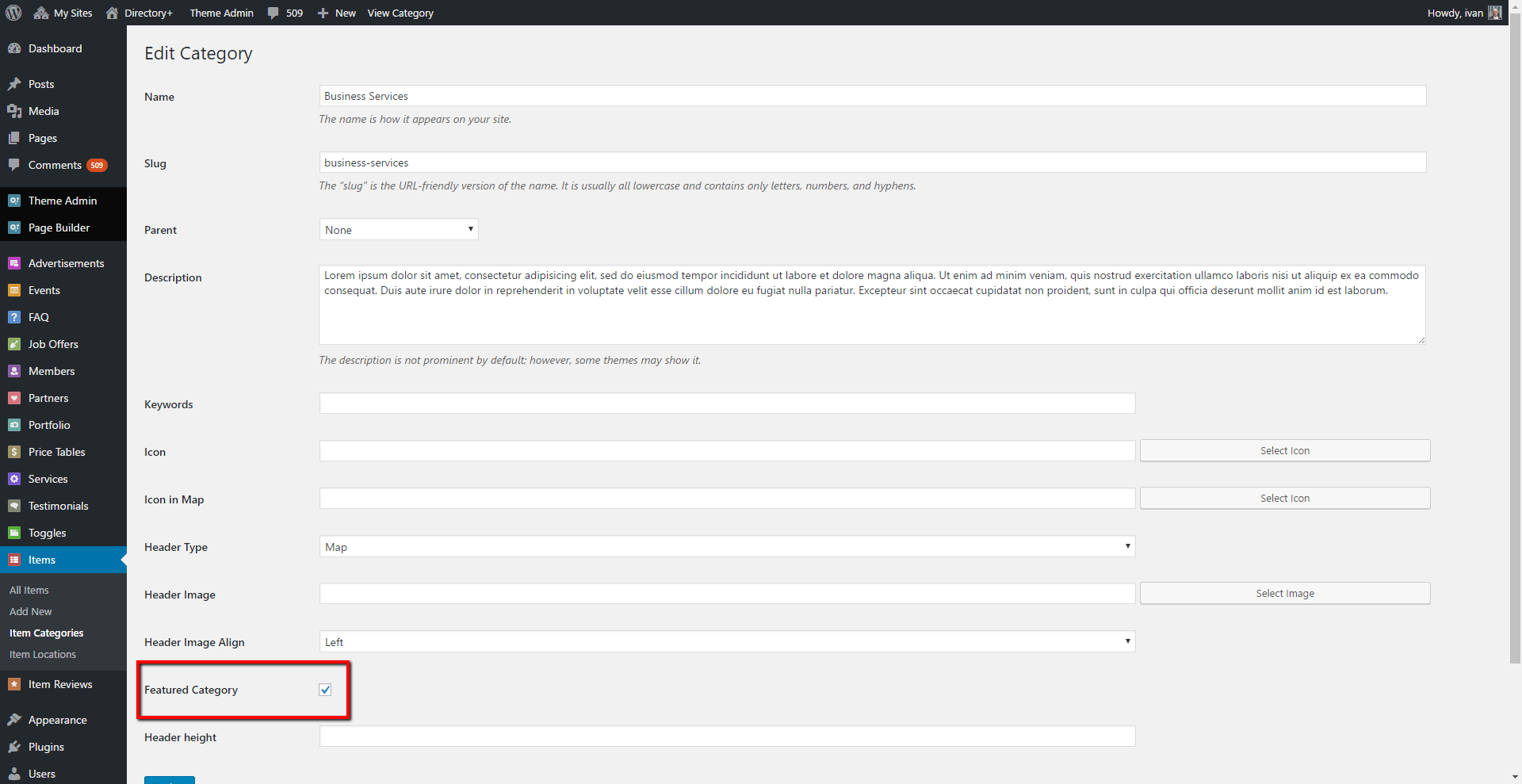This screenshot has height=784, width=1522.
Task: Click the Toggles sidebar icon
Action: click(14, 533)
